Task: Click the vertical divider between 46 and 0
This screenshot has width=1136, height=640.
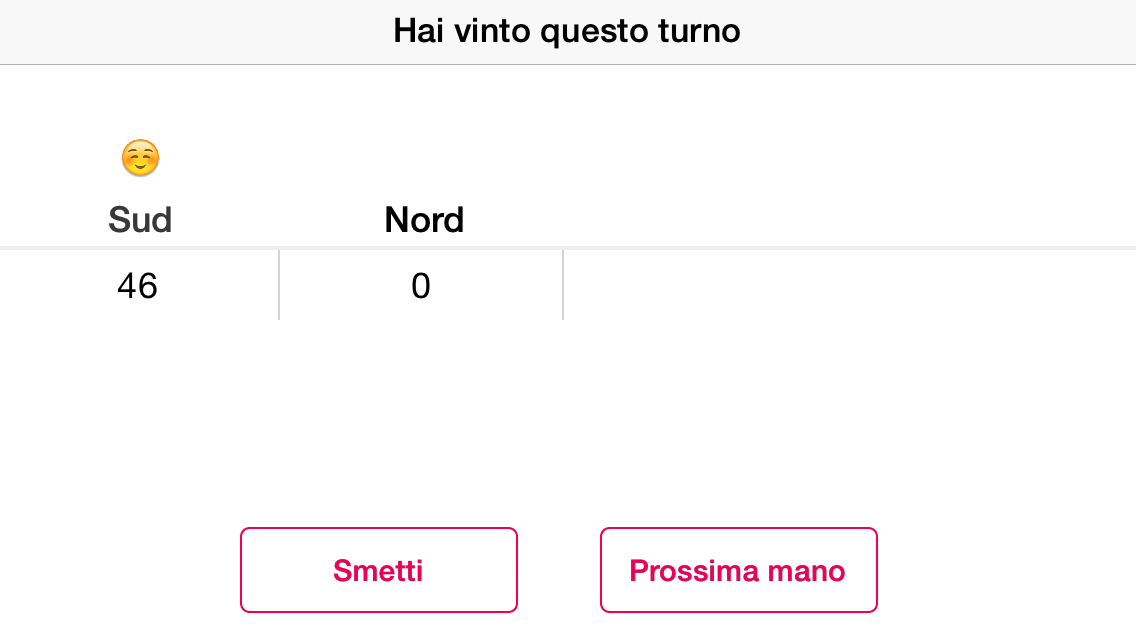Action: (279, 286)
